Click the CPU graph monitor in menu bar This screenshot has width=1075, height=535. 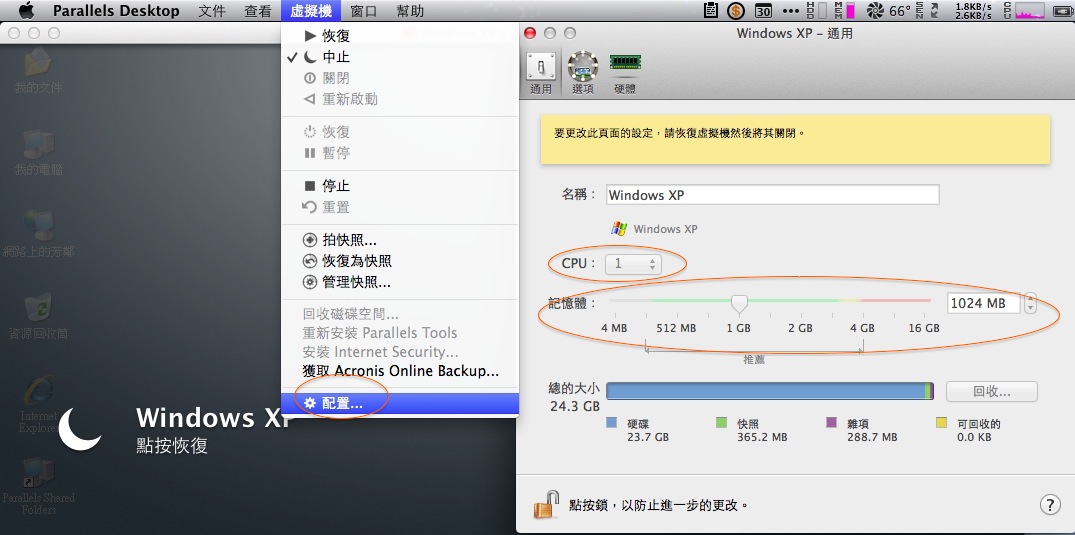point(1024,10)
